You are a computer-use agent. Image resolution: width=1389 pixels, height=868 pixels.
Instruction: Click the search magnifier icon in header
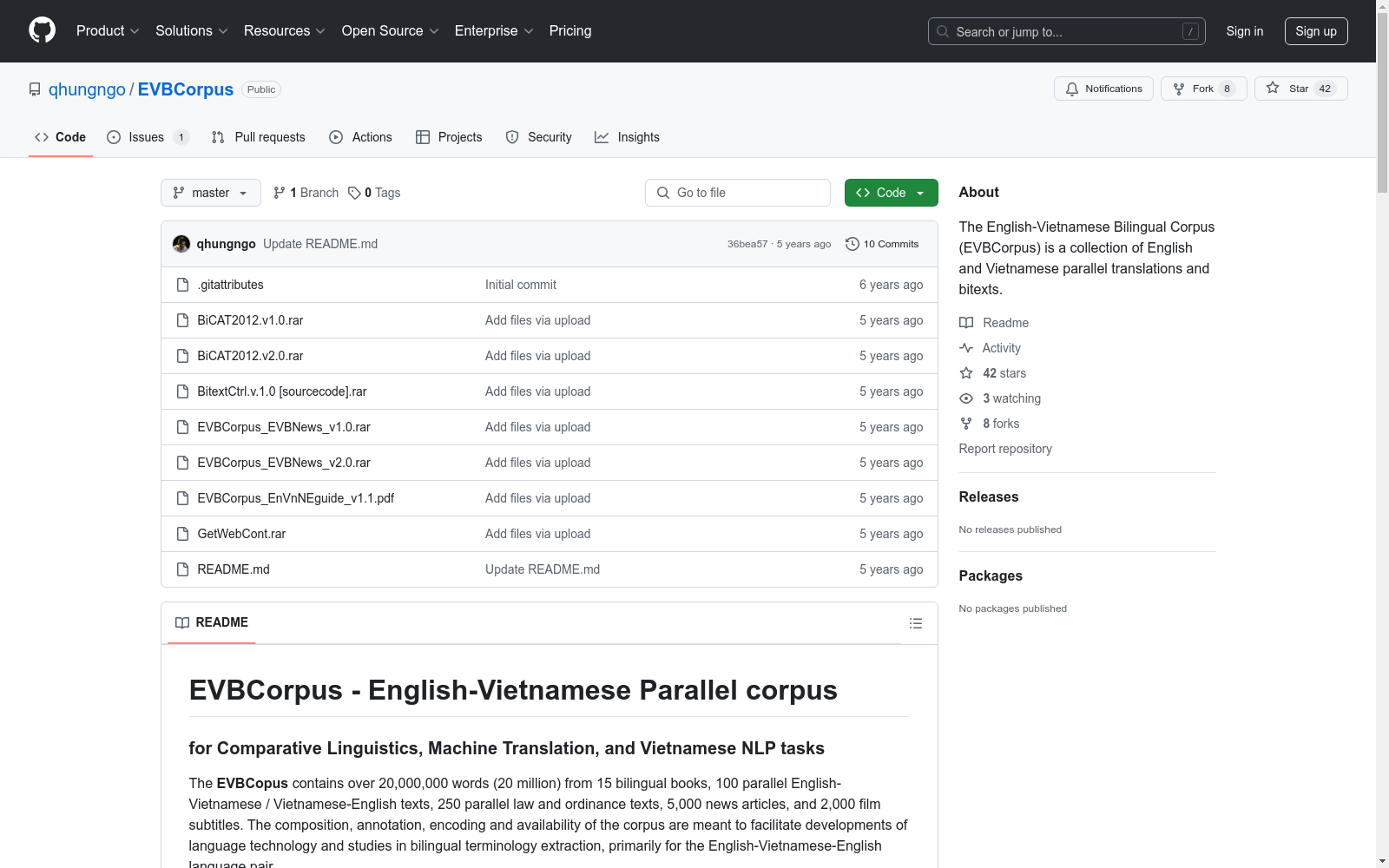click(x=943, y=31)
